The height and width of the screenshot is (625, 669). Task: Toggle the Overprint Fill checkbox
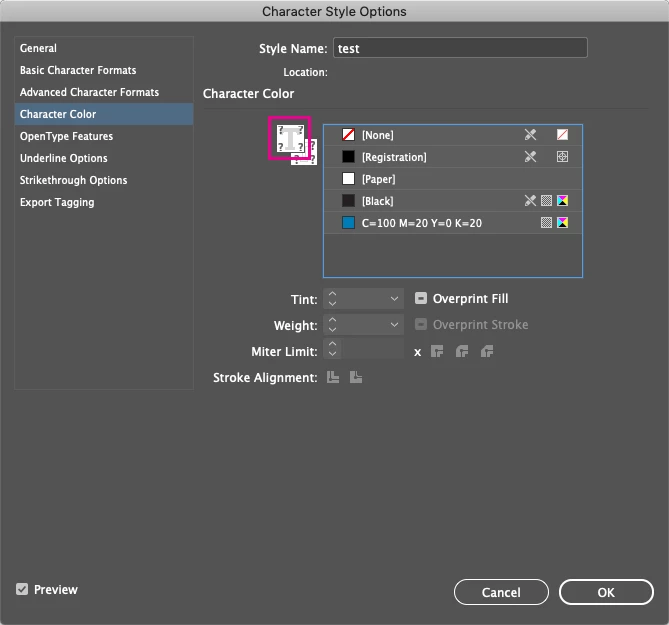click(421, 298)
